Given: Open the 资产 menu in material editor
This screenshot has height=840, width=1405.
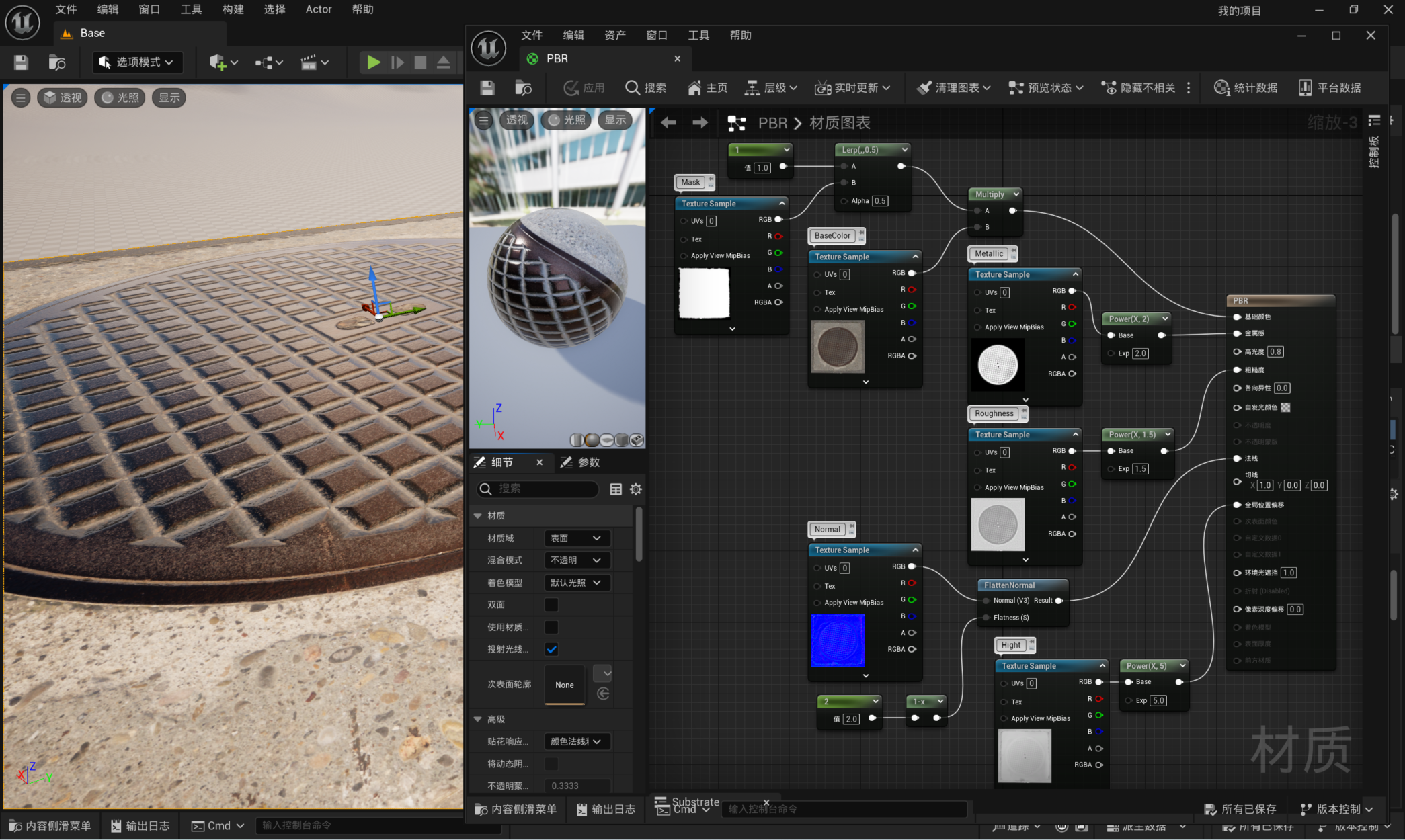Looking at the screenshot, I should tap(614, 35).
